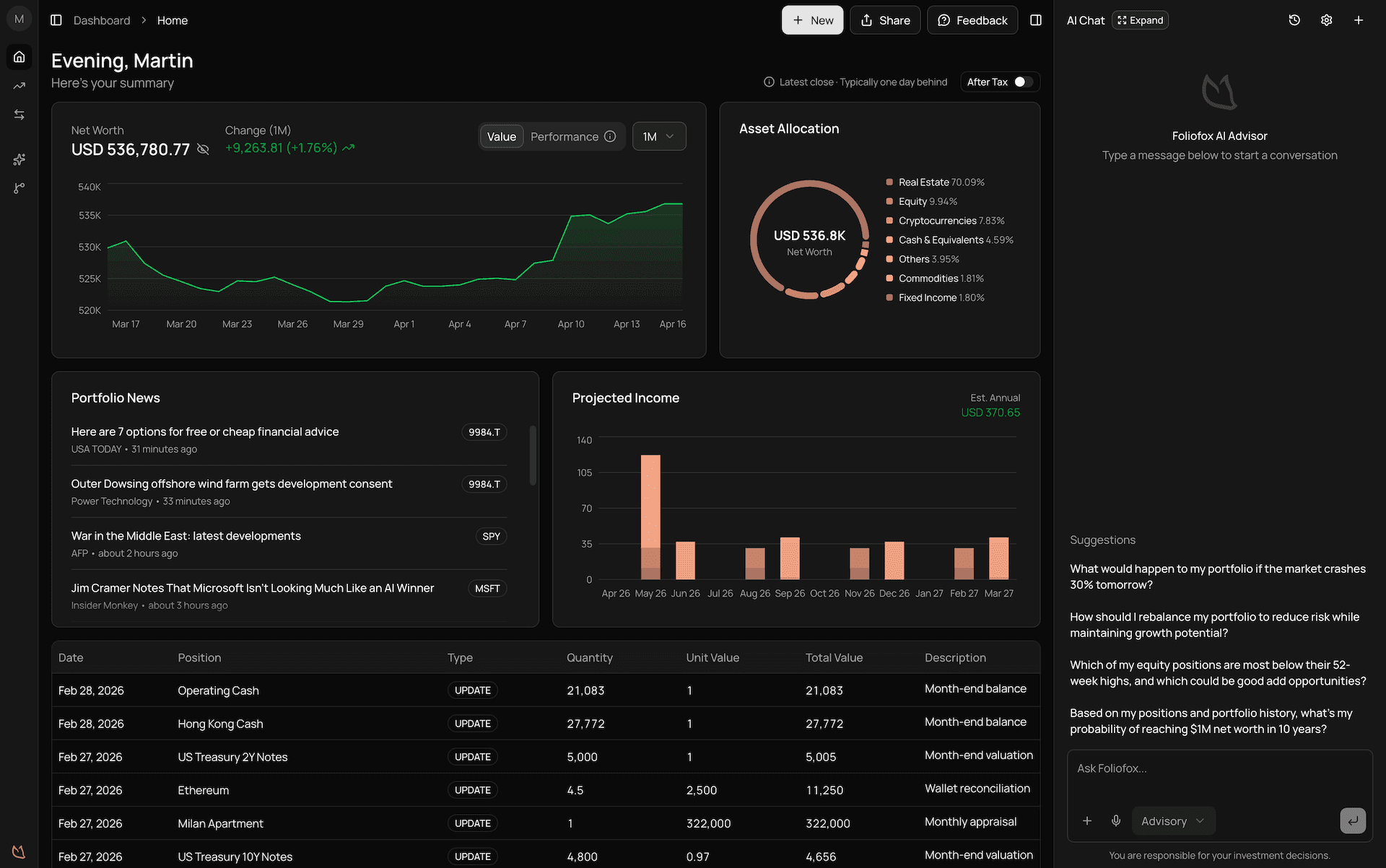Click the Portfolio News scrollbar
Image resolution: width=1386 pixels, height=868 pixels.
point(533,455)
